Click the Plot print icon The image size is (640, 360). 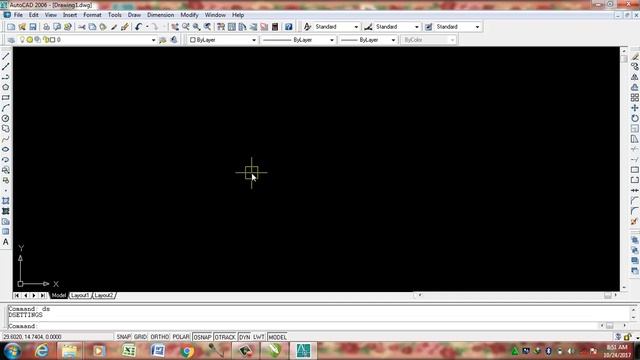(46, 27)
